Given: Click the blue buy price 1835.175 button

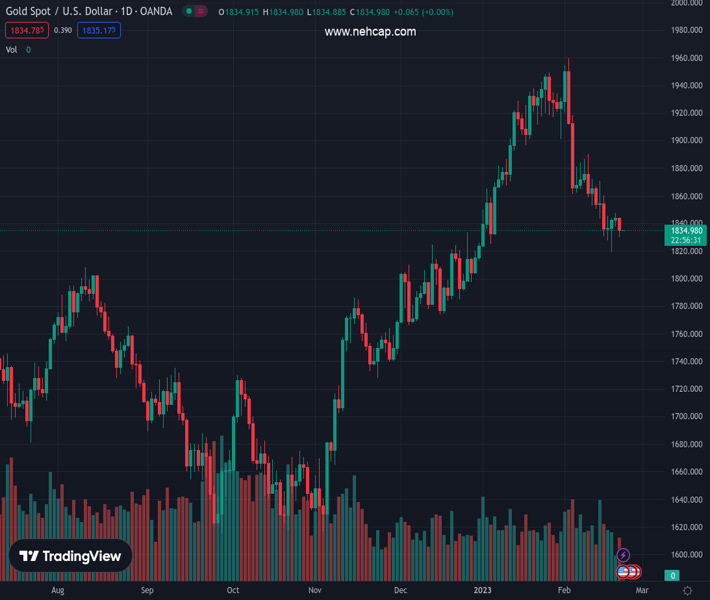Looking at the screenshot, I should point(99,31).
